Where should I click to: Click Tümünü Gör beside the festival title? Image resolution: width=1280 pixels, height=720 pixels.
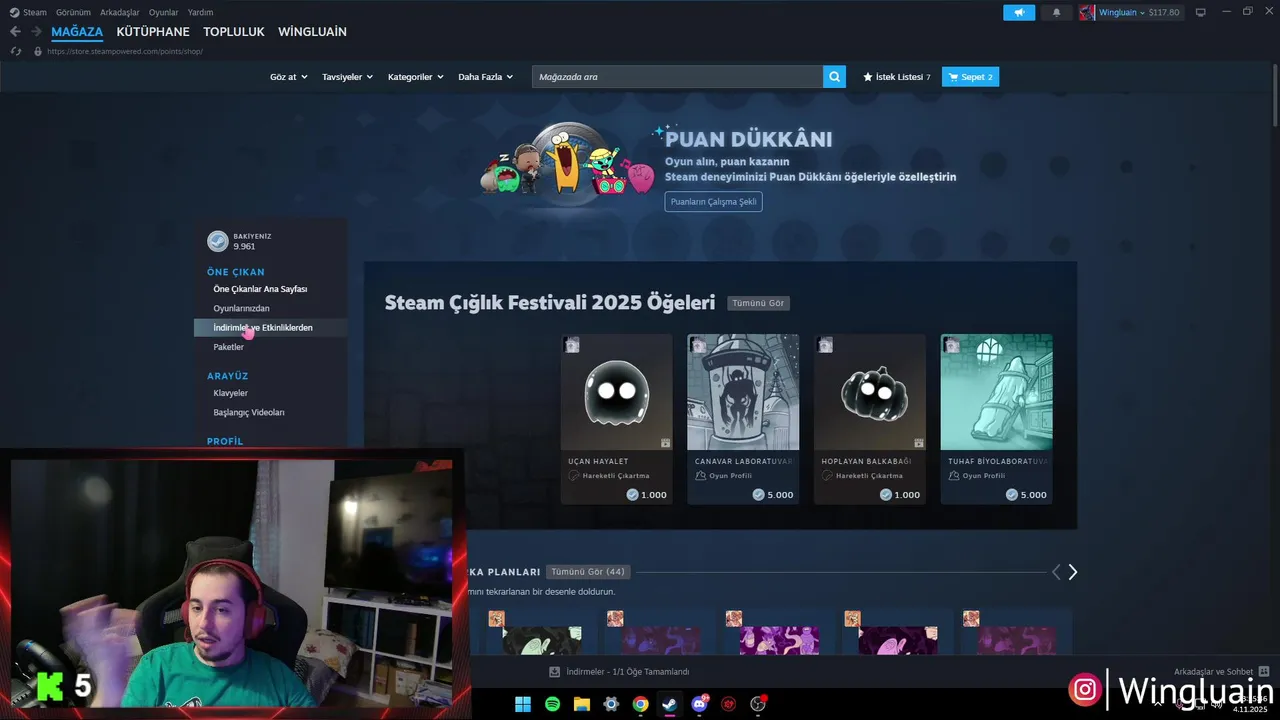tap(758, 303)
